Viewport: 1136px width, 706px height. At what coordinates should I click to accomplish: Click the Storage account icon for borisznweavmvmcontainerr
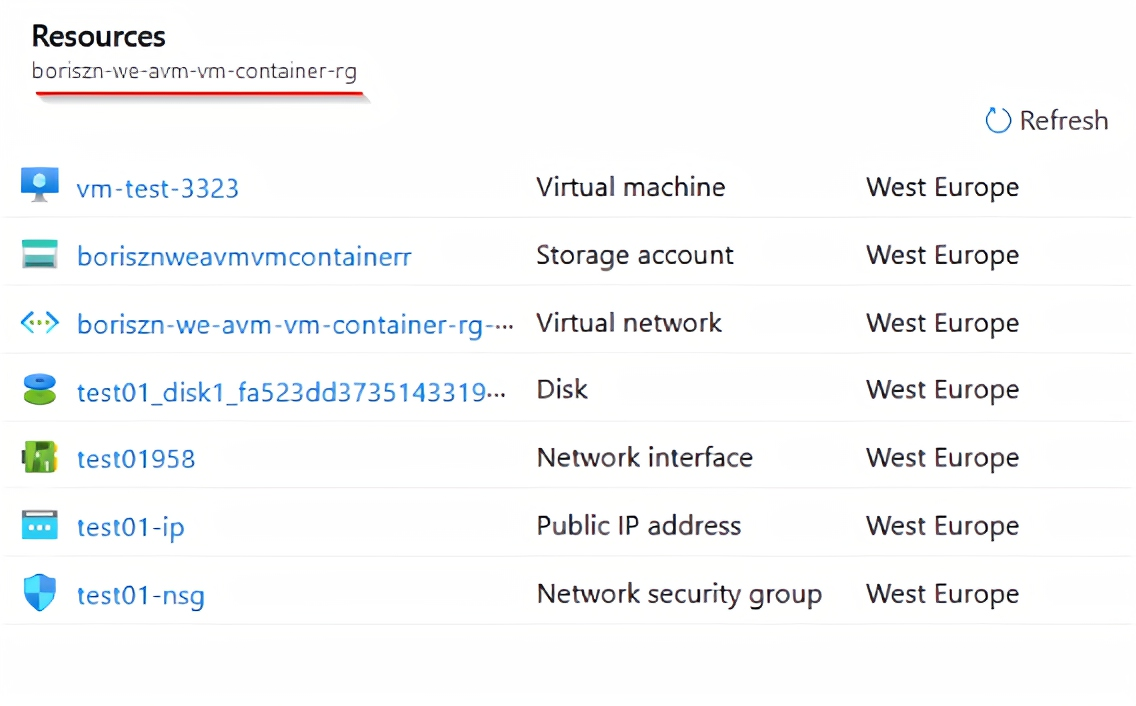coord(38,254)
